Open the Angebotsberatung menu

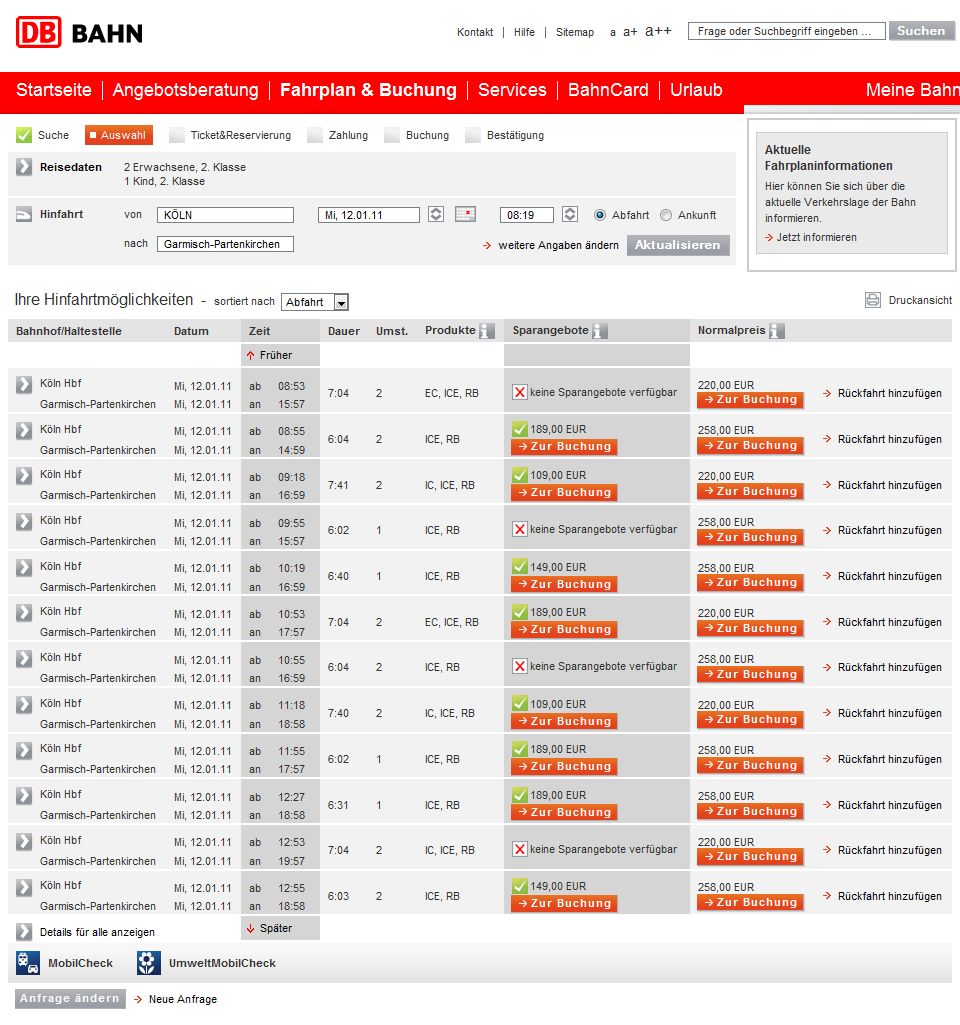point(185,90)
